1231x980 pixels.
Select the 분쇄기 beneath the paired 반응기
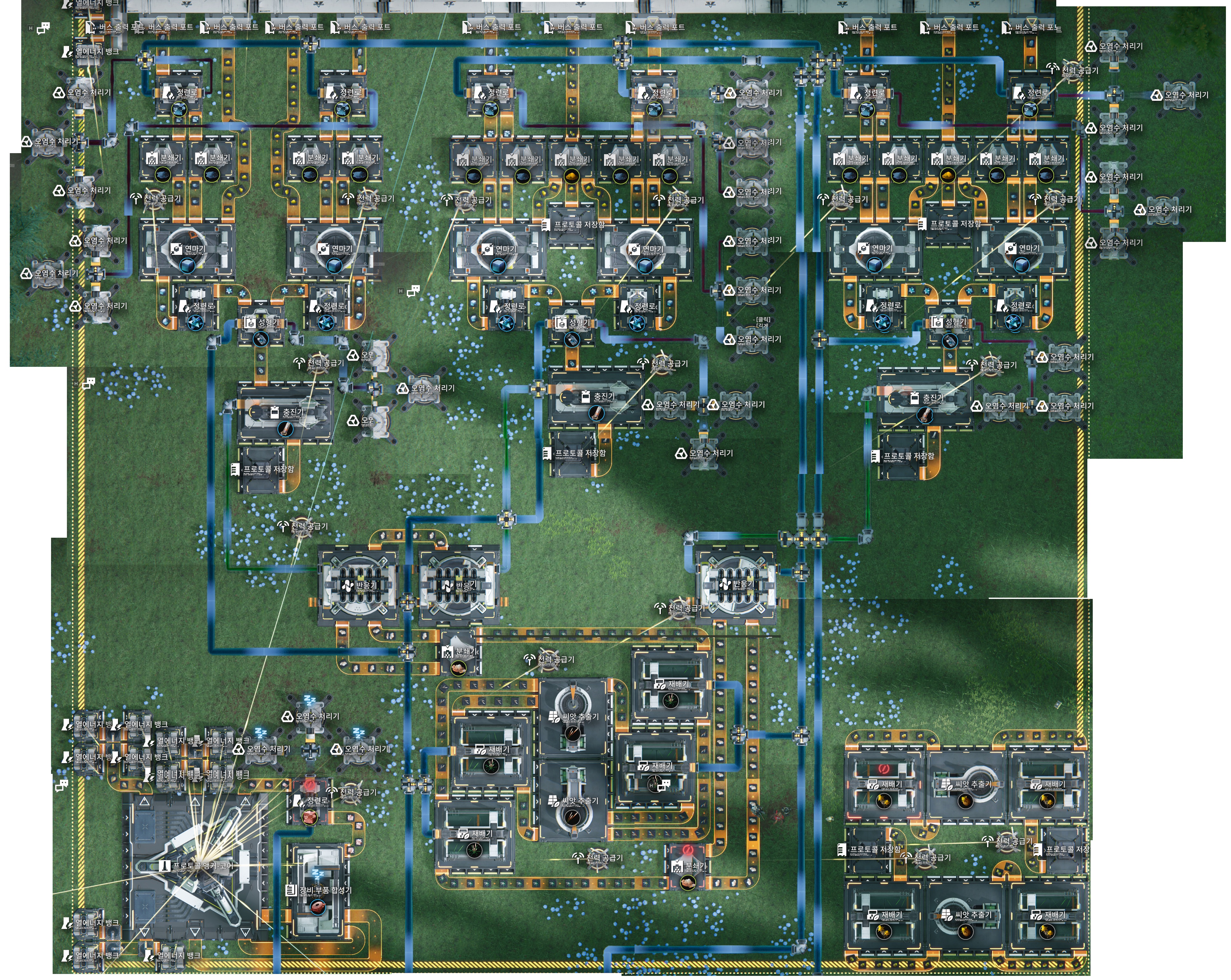(x=460, y=652)
